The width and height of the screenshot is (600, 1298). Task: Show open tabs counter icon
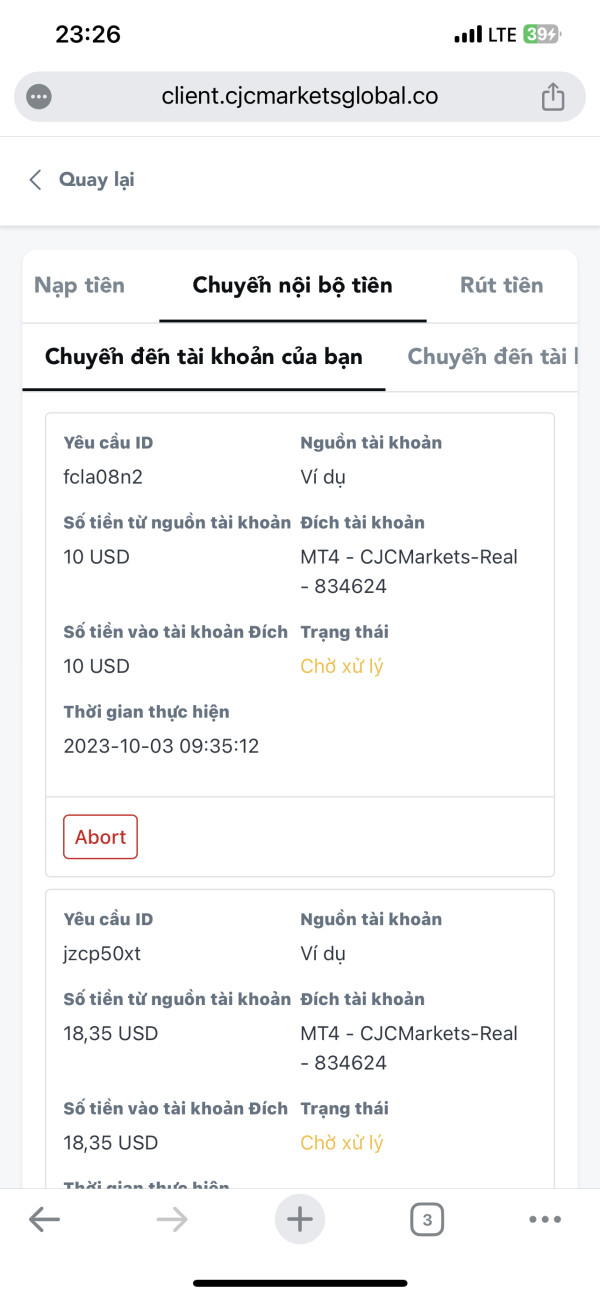[427, 1219]
